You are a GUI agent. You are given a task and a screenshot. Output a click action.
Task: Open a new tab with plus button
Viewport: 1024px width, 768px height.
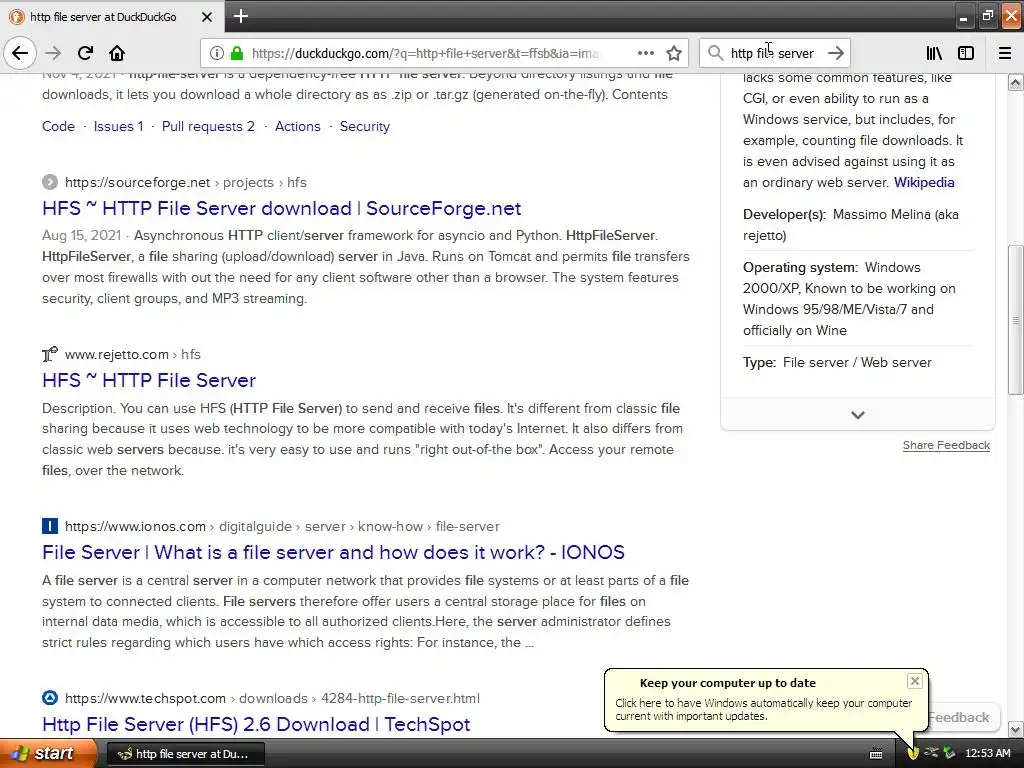pyautogui.click(x=240, y=16)
